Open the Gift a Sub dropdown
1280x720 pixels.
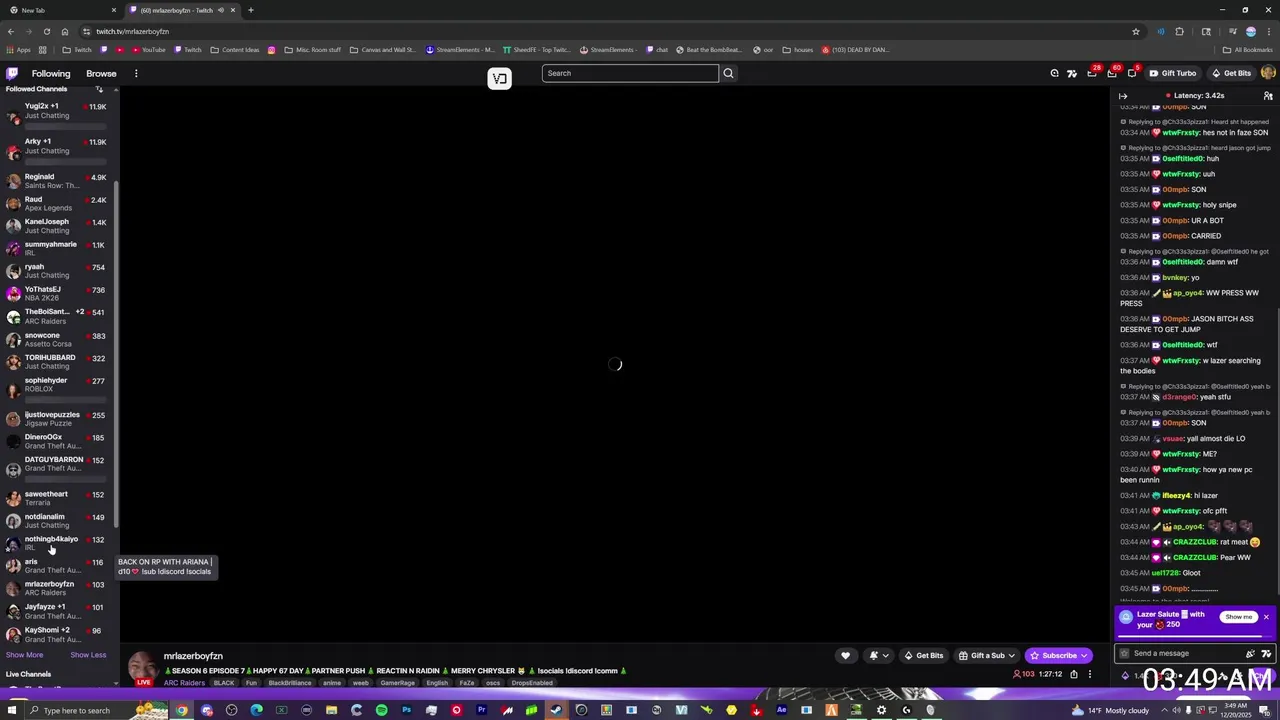click(987, 656)
